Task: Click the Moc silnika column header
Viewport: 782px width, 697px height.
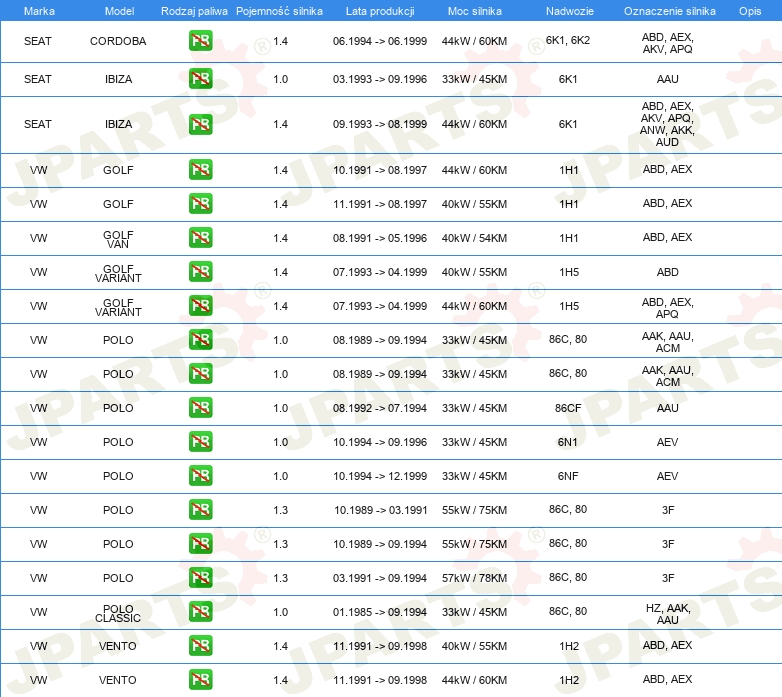Action: click(x=474, y=11)
